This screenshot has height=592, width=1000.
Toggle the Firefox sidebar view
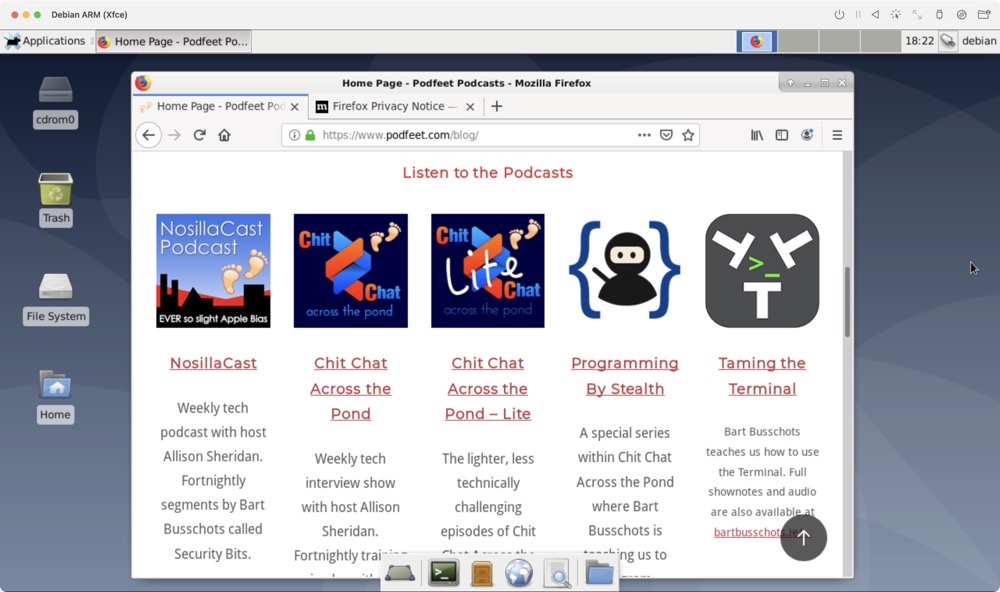coord(782,135)
